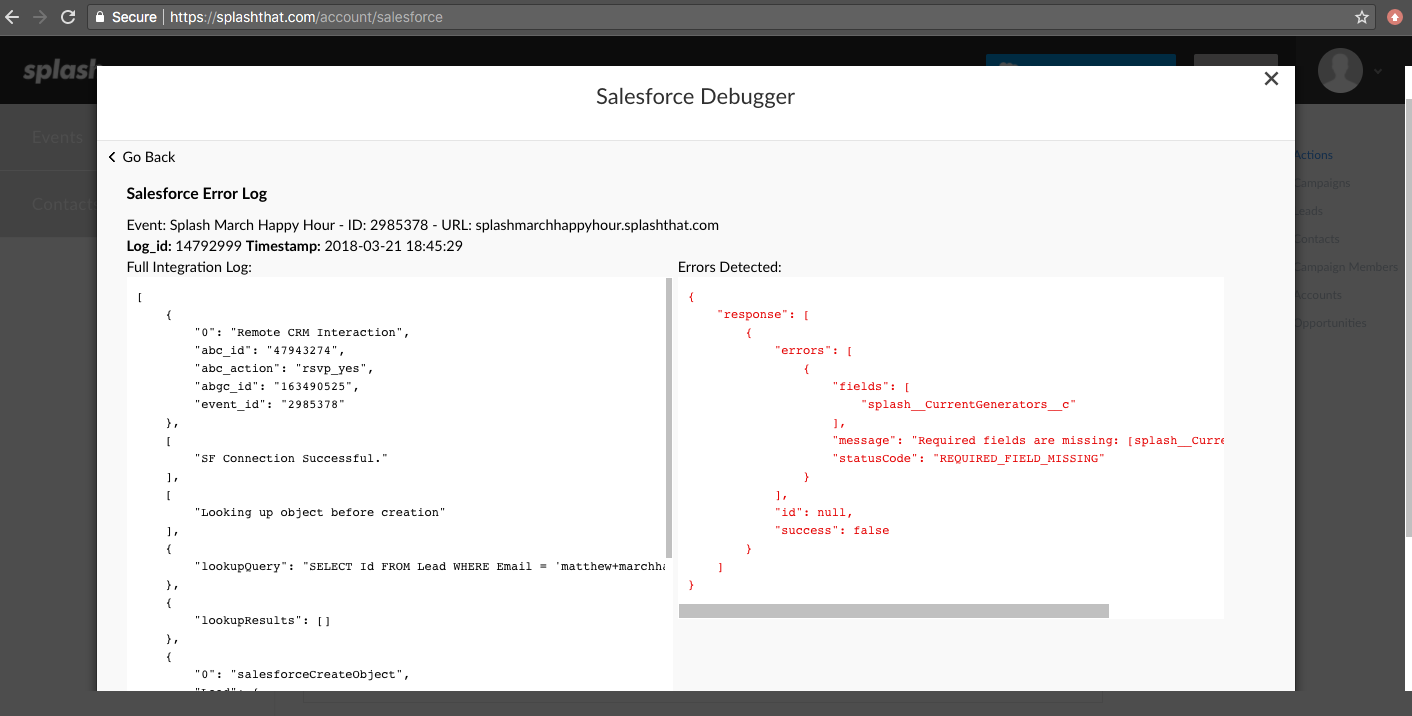Select Actions in the background sidebar
The width and height of the screenshot is (1412, 716).
point(1313,155)
